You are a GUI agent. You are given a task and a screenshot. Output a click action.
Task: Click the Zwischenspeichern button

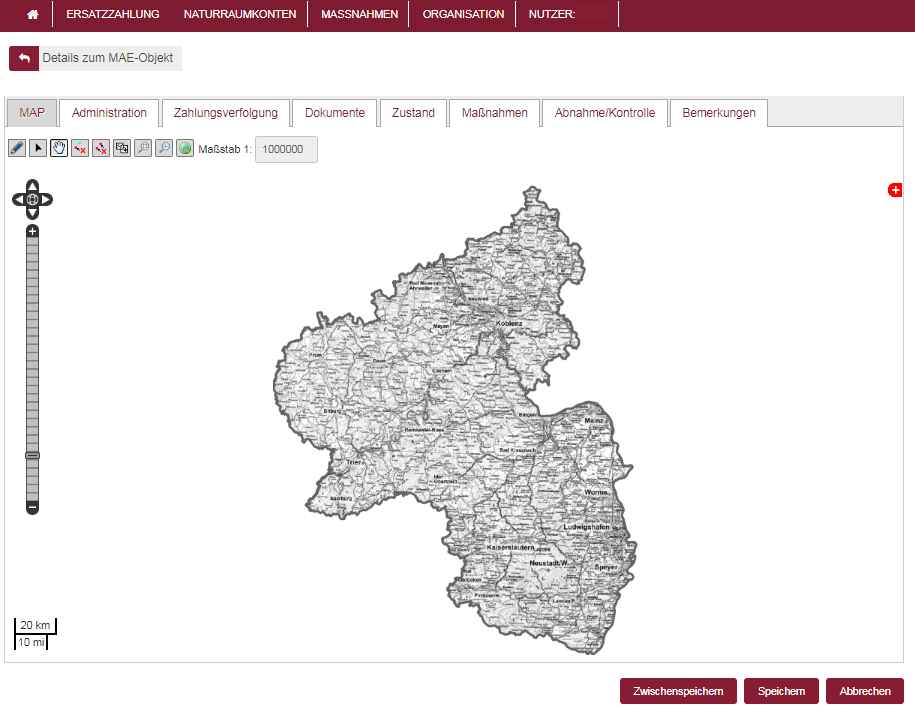(678, 691)
